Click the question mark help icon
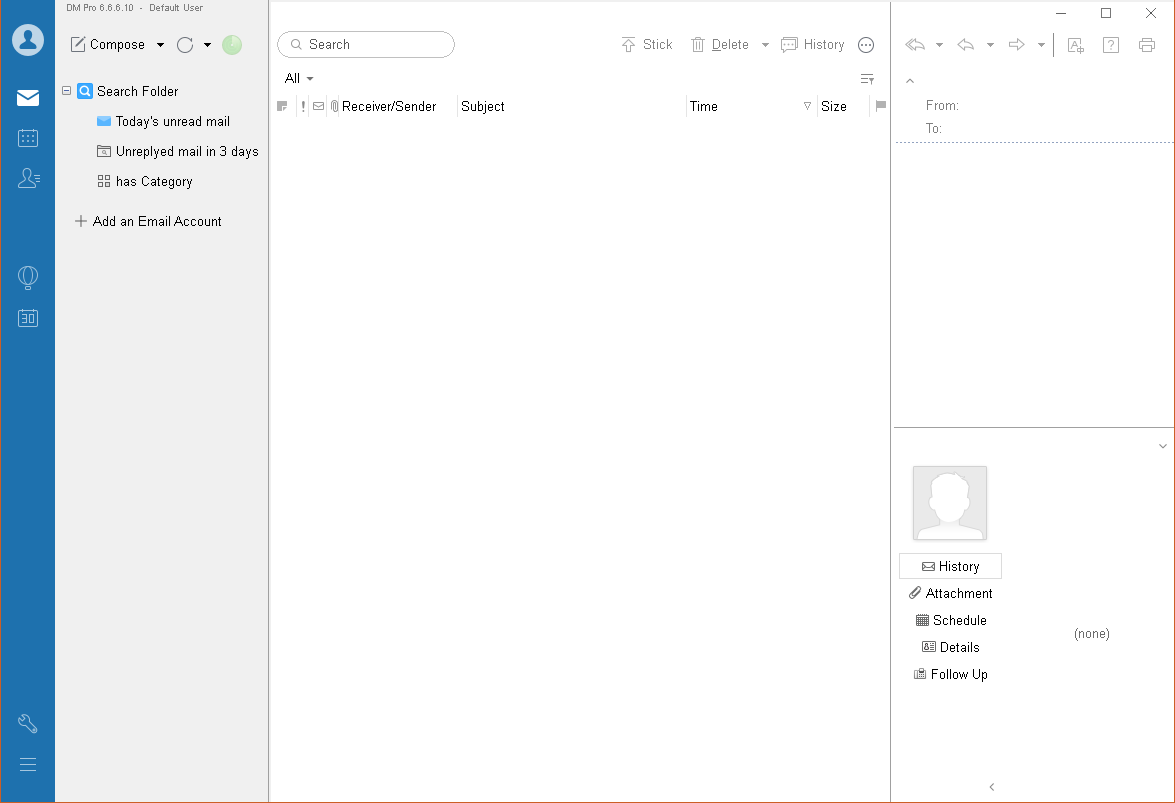The width and height of the screenshot is (1175, 803). click(1111, 45)
